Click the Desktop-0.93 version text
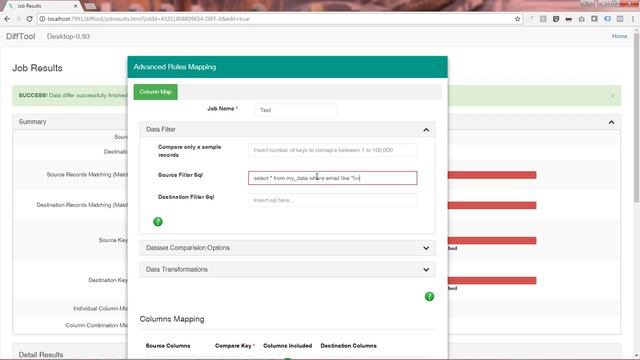Image resolution: width=640 pixels, height=360 pixels. [x=68, y=36]
